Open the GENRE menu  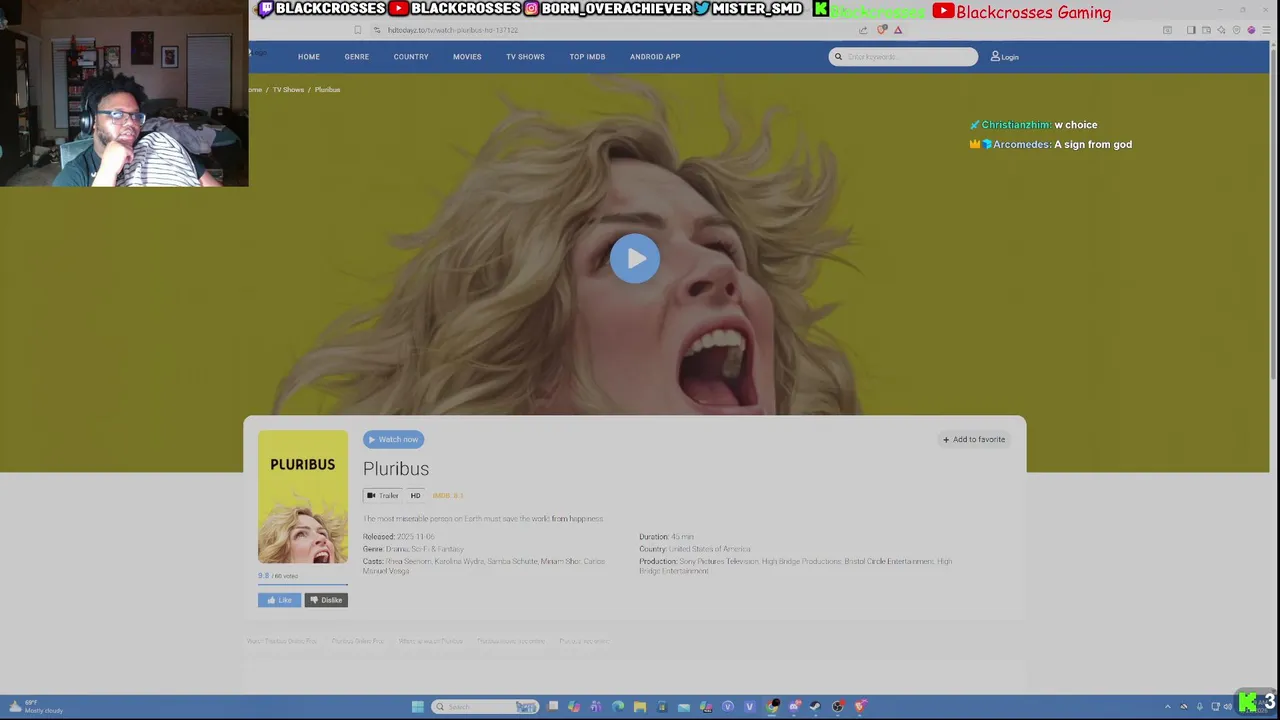coord(357,57)
